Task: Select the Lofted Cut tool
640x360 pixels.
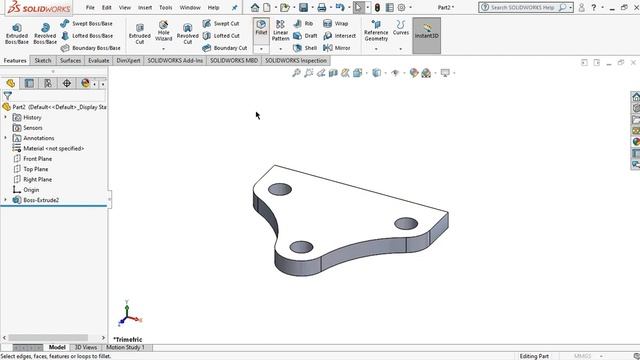Action: click(x=221, y=36)
